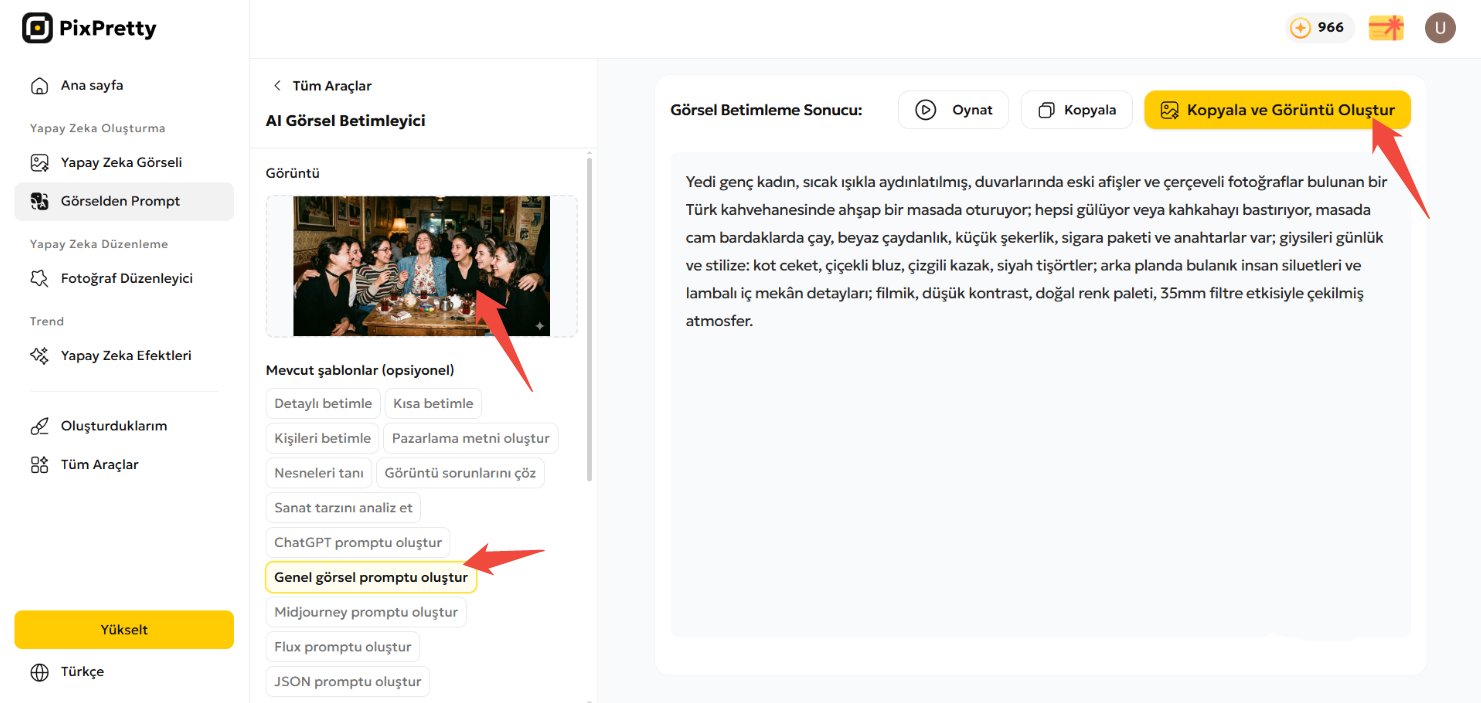Click Kopyala ve Görüntü Oluştur button
1481x703 pixels.
point(1276,110)
